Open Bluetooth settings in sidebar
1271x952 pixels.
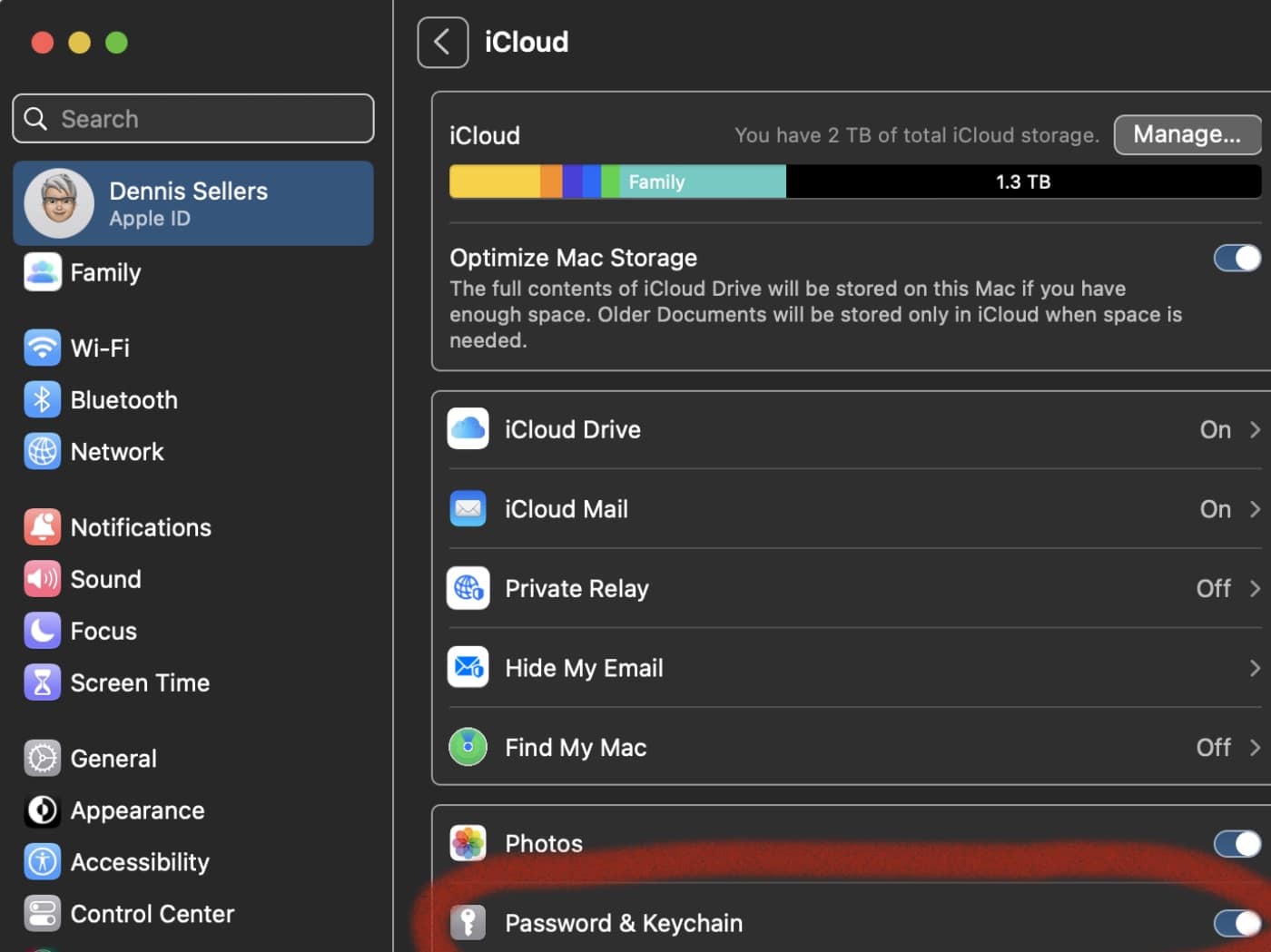[x=123, y=400]
